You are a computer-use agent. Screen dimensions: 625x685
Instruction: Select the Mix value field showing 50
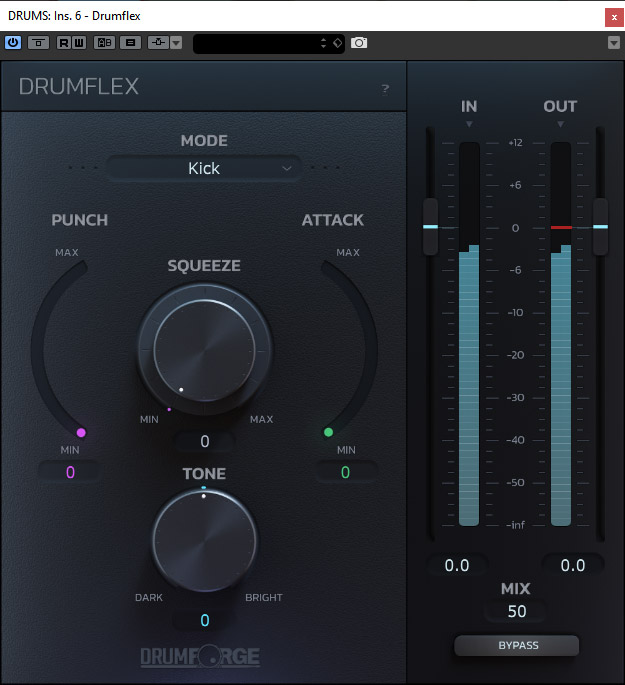point(517,611)
